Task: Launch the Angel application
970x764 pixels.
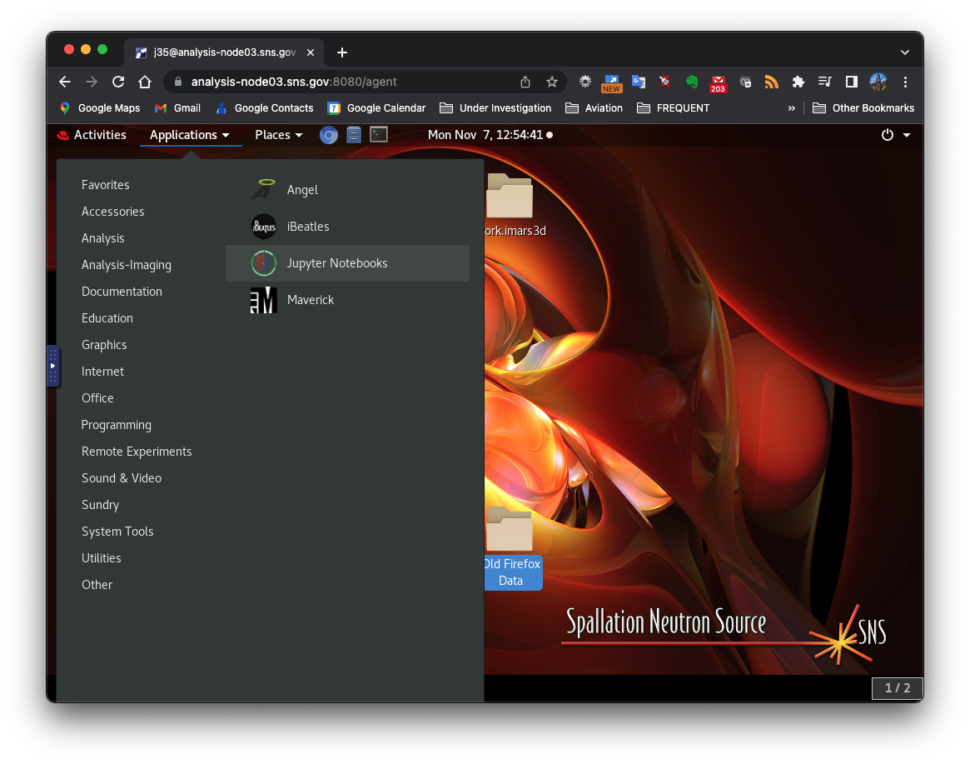Action: coord(301,190)
